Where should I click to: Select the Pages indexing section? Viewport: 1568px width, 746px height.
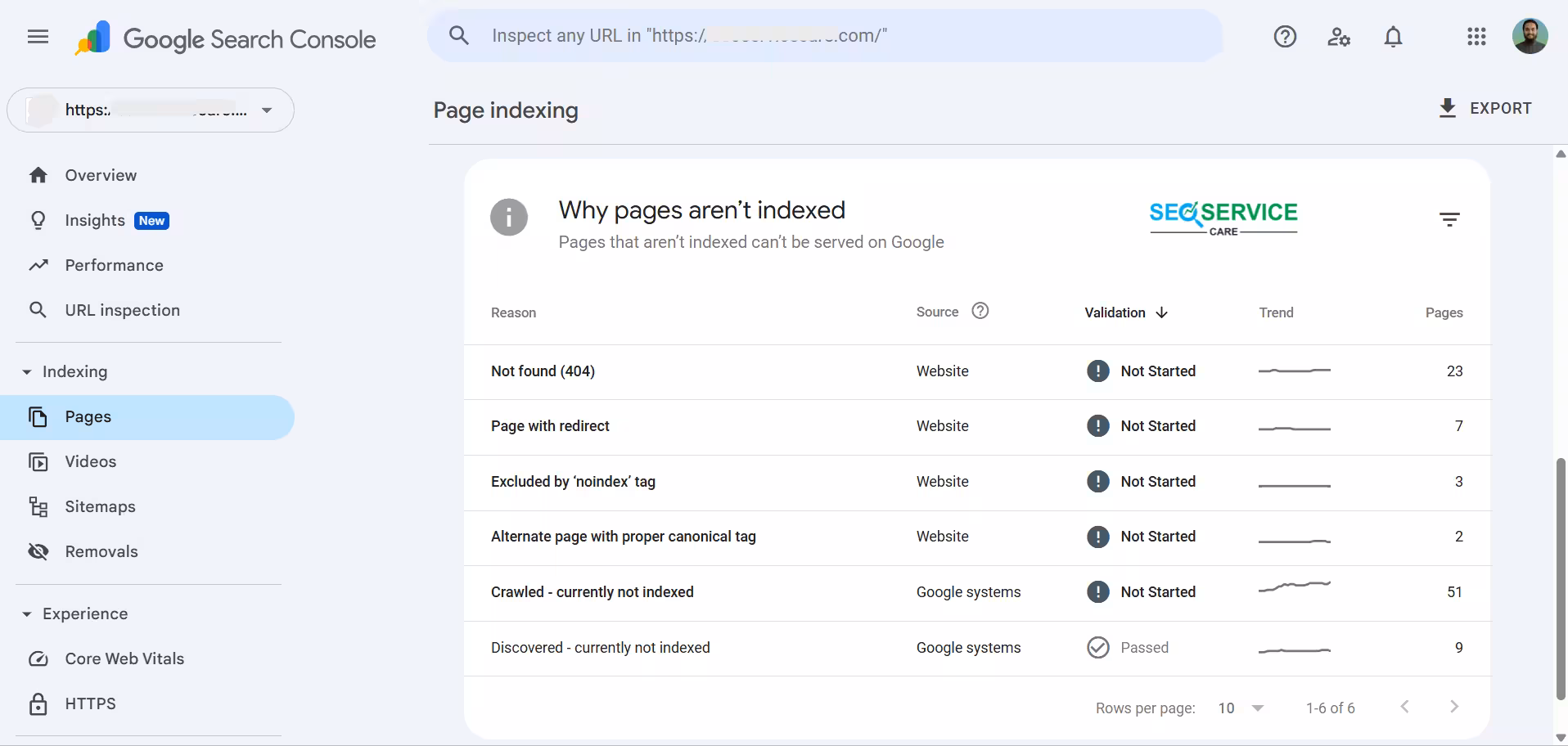click(x=88, y=416)
